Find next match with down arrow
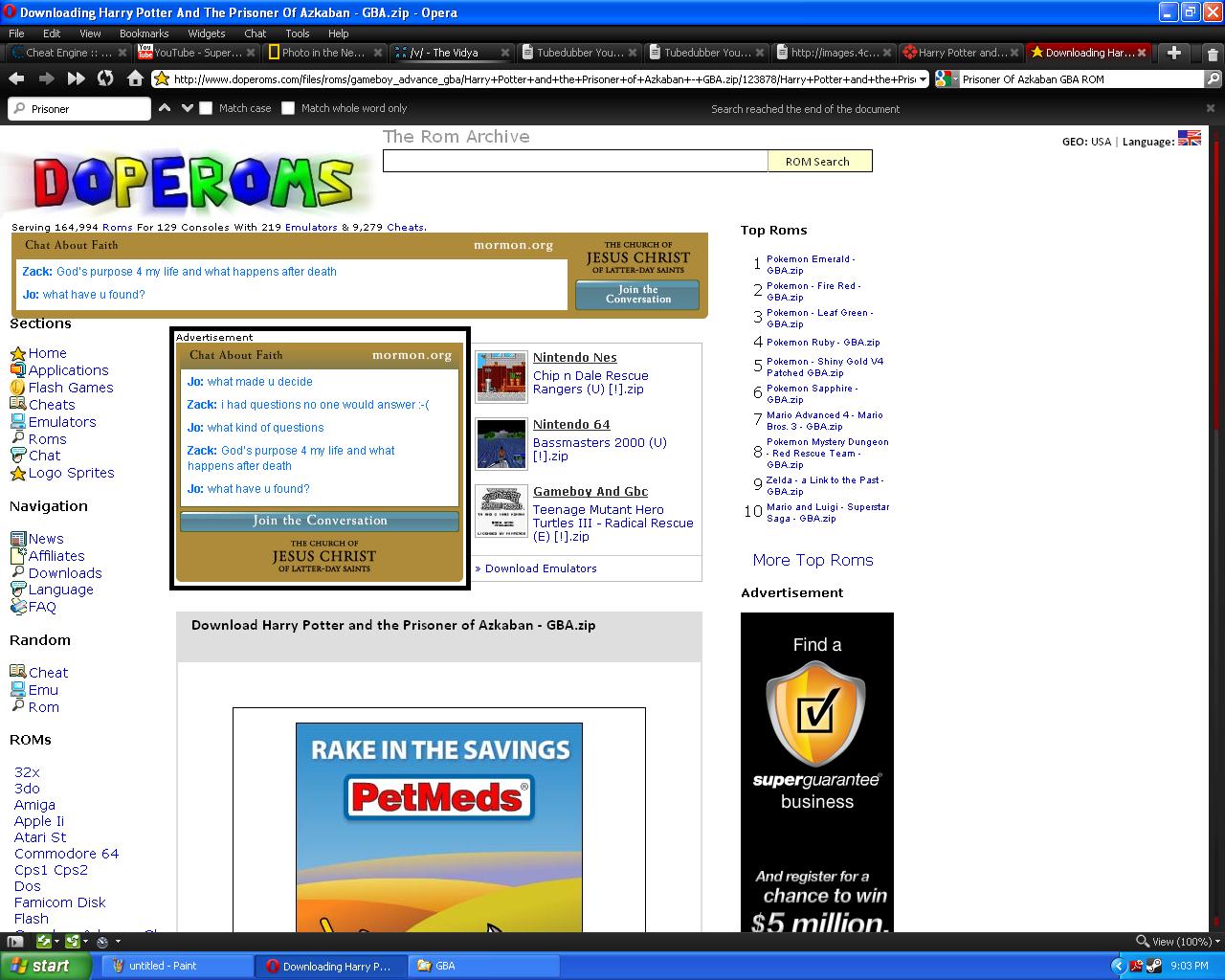Screen dimensions: 1225x980 [x=188, y=108]
